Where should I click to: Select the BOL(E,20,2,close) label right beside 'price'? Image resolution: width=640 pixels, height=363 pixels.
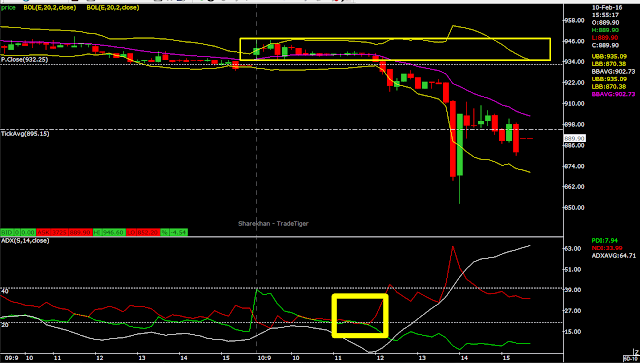[50, 8]
